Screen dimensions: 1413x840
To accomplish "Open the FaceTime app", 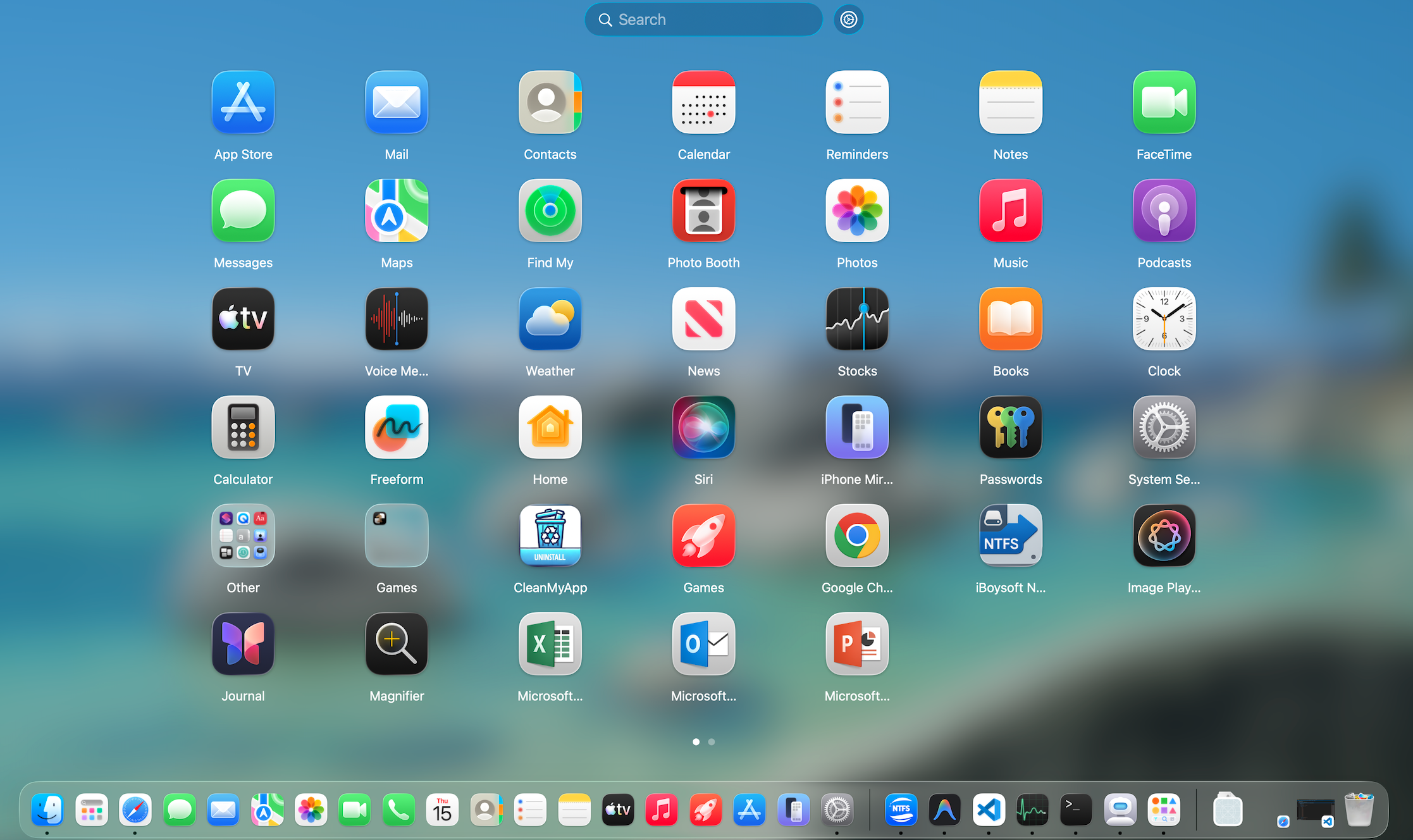I will tap(1163, 102).
